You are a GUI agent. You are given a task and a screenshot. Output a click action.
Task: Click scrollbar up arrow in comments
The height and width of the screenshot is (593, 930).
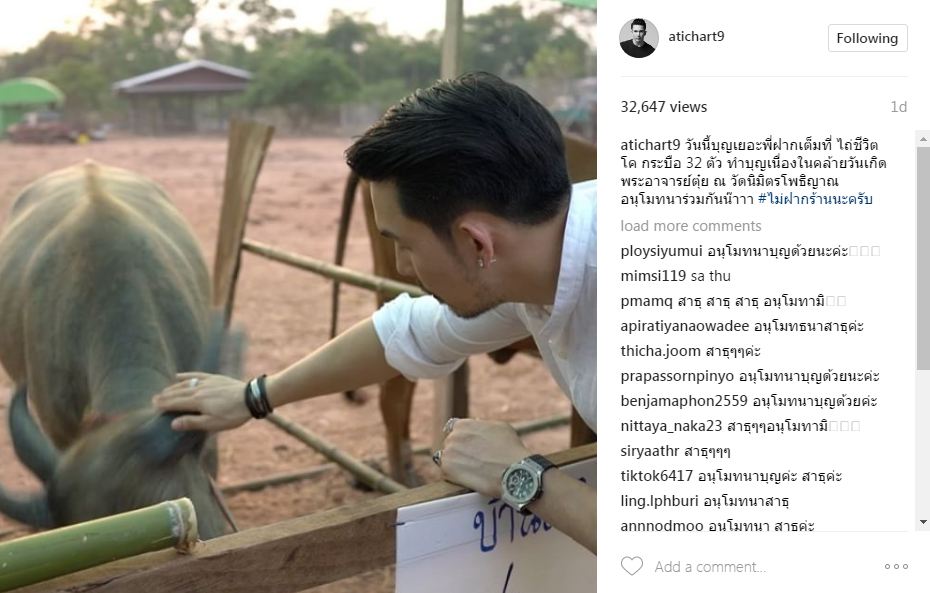pyautogui.click(x=923, y=139)
